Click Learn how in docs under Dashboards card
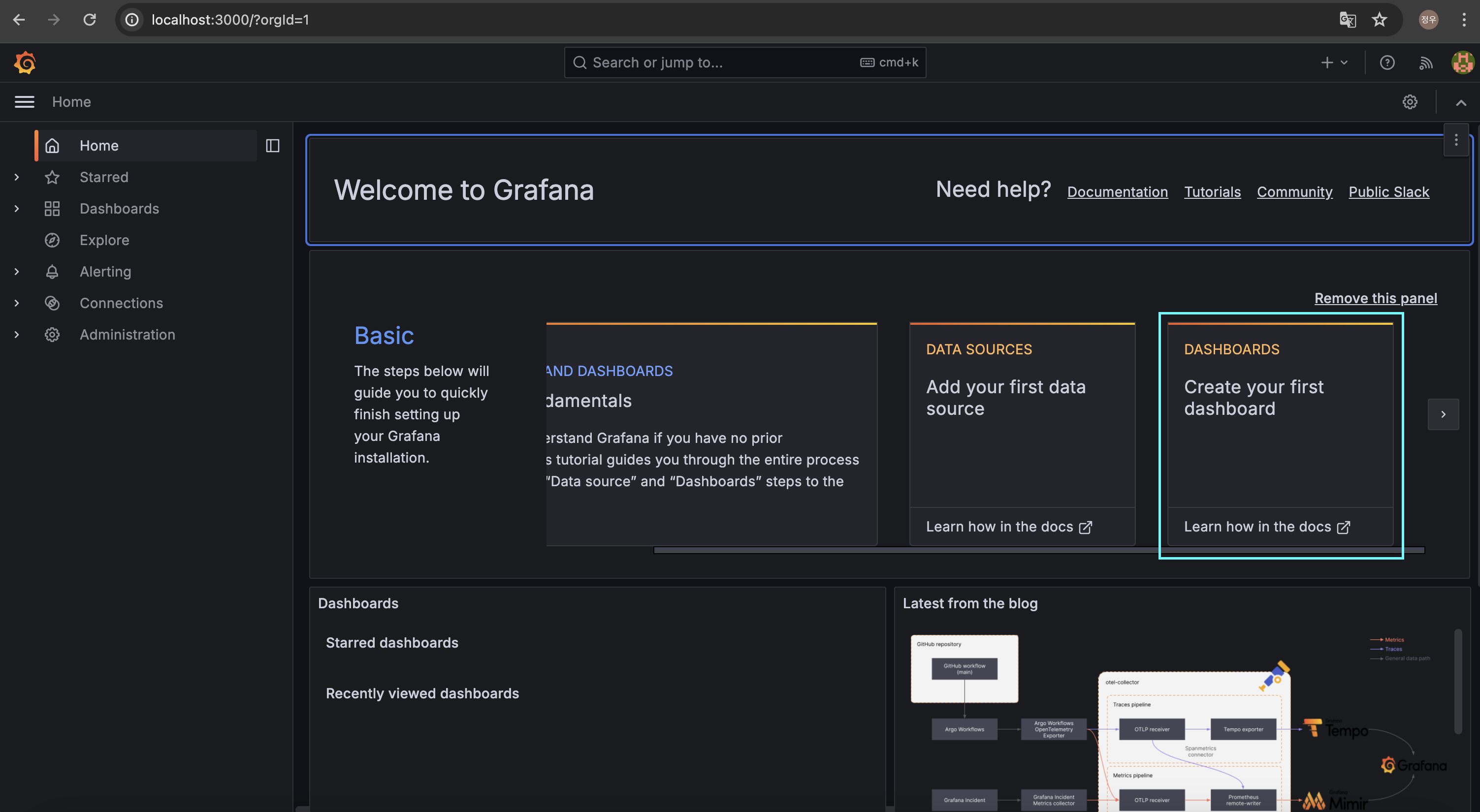The height and width of the screenshot is (812, 1480). (x=1267, y=527)
